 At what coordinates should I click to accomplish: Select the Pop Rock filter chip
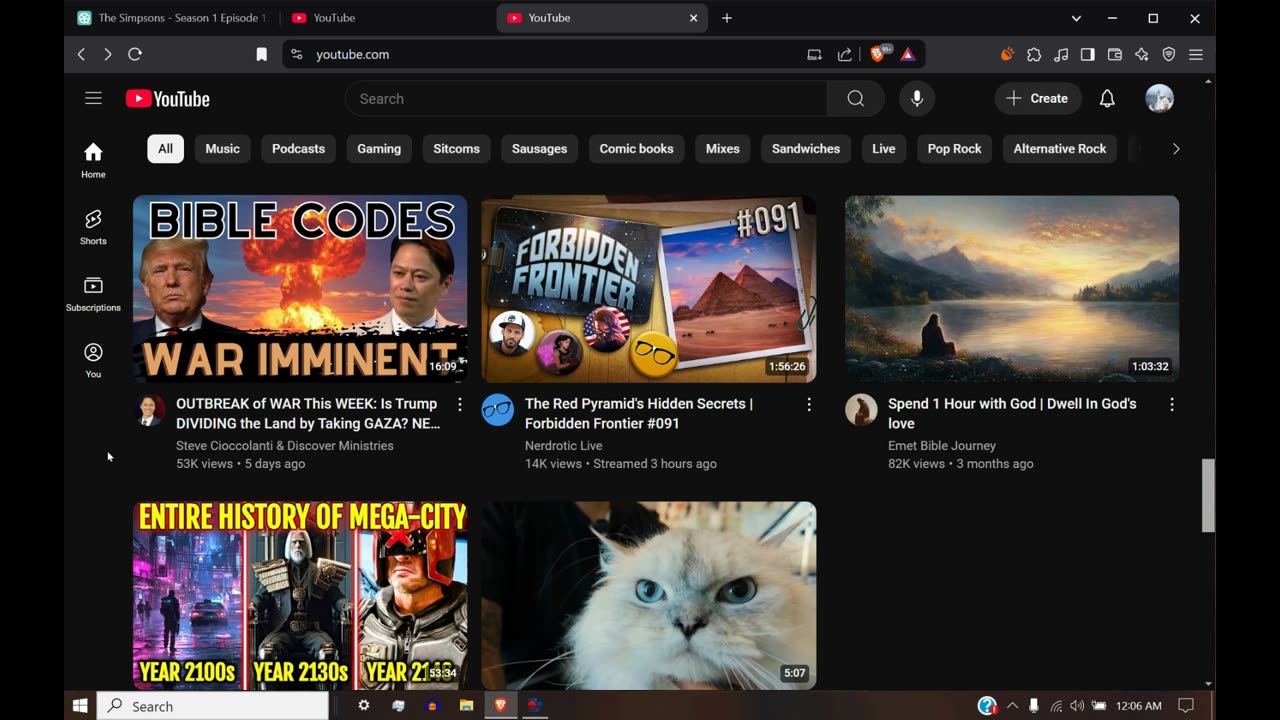(x=954, y=149)
